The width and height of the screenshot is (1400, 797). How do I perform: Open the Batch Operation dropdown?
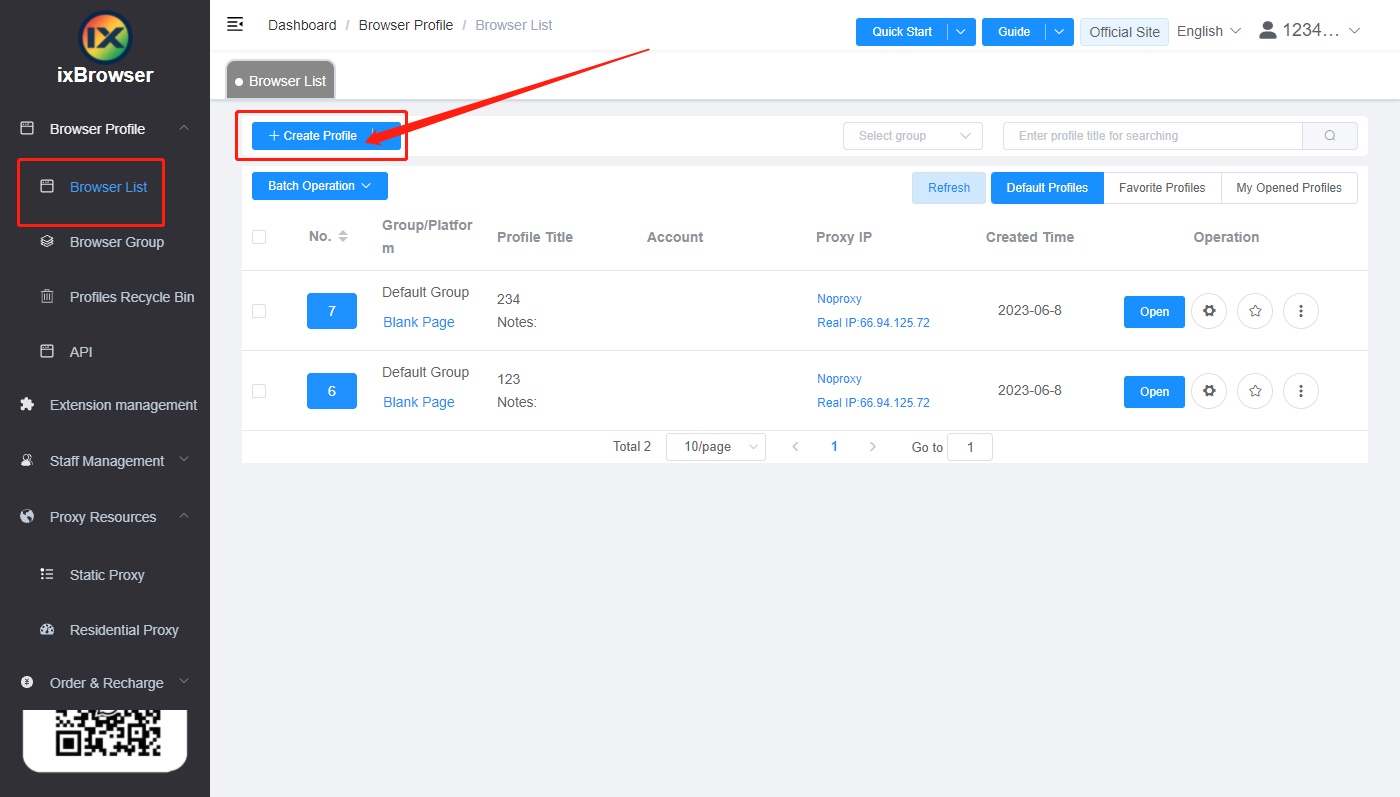tap(319, 186)
